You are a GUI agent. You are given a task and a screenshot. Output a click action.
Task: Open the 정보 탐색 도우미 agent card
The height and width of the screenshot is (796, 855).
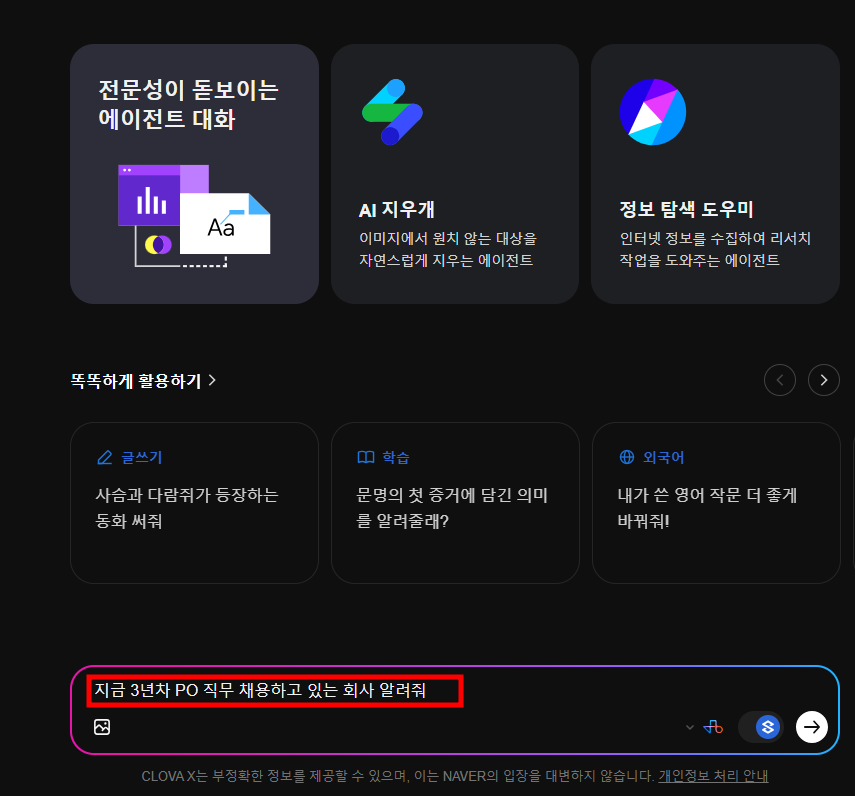point(715,174)
